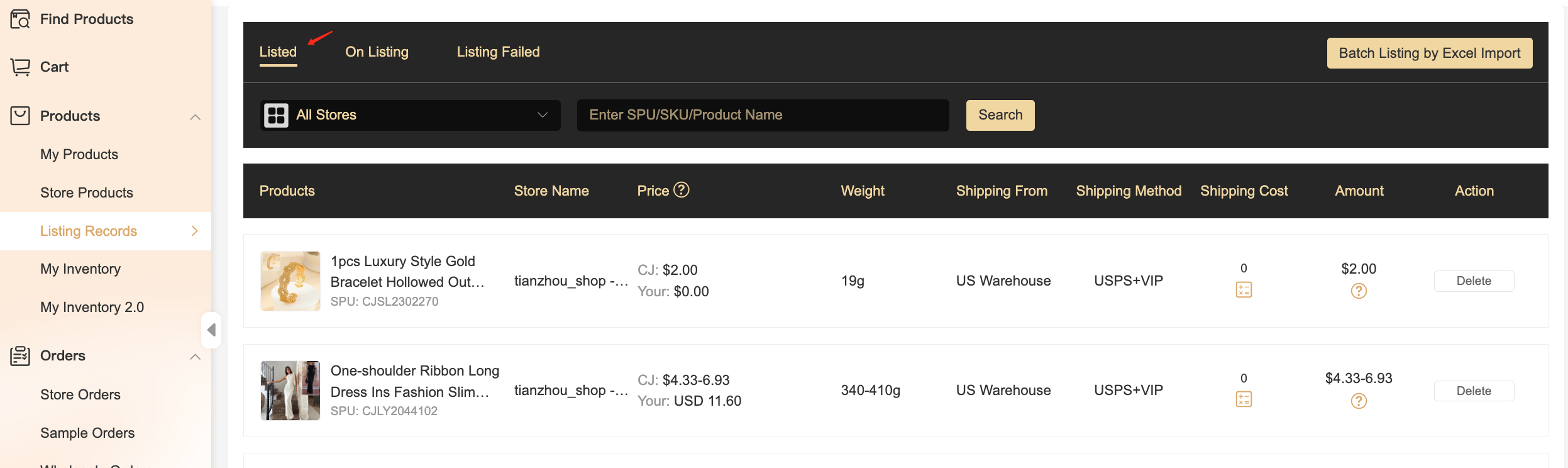This screenshot has width=1568, height=468.
Task: Expand Listing Records chevron arrow
Action: (x=195, y=231)
